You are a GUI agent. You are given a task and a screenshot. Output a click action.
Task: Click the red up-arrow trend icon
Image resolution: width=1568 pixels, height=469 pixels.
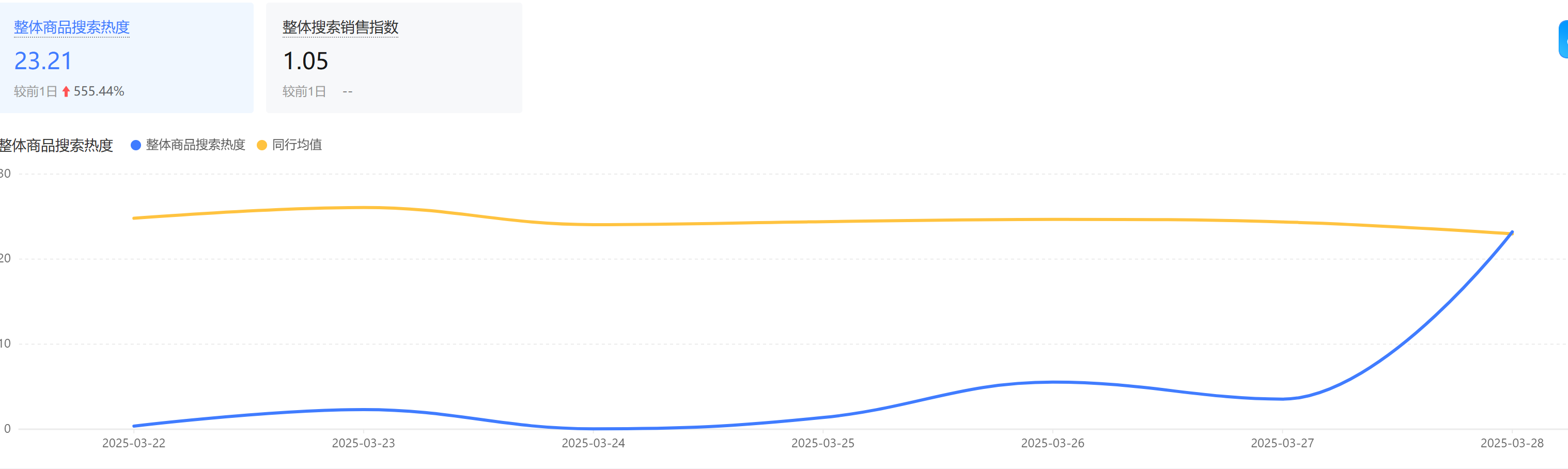coord(66,92)
